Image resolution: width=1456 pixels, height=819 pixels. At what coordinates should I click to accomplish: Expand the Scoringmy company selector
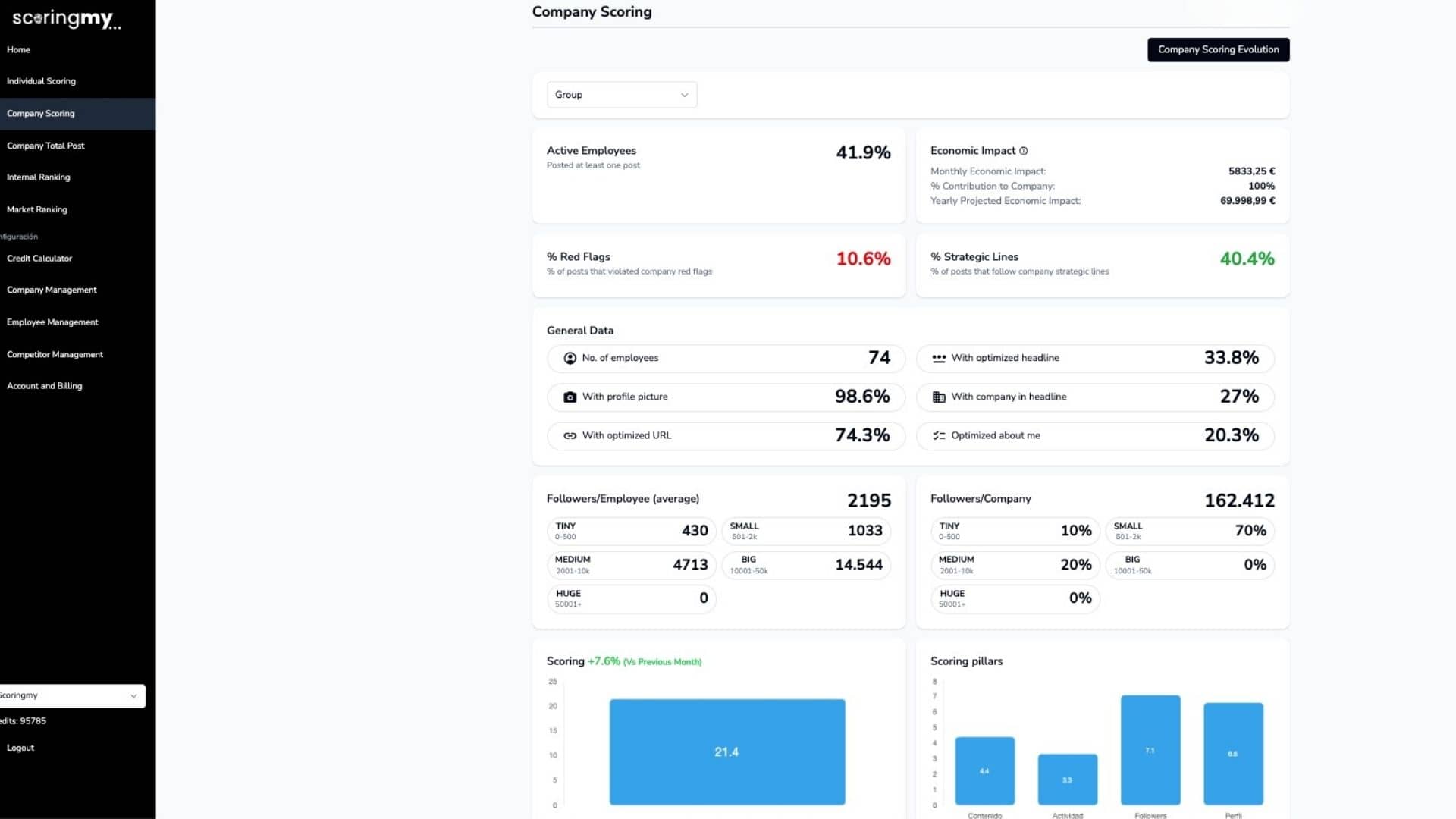point(71,695)
